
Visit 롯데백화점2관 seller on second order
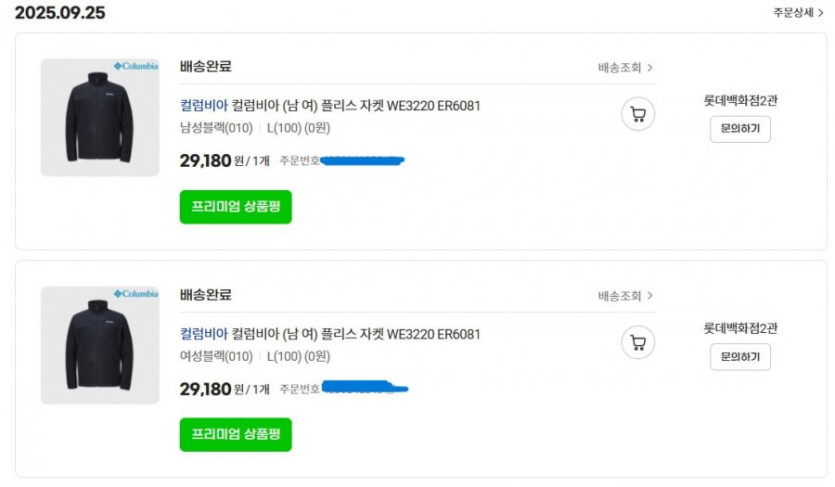pyautogui.click(x=740, y=328)
